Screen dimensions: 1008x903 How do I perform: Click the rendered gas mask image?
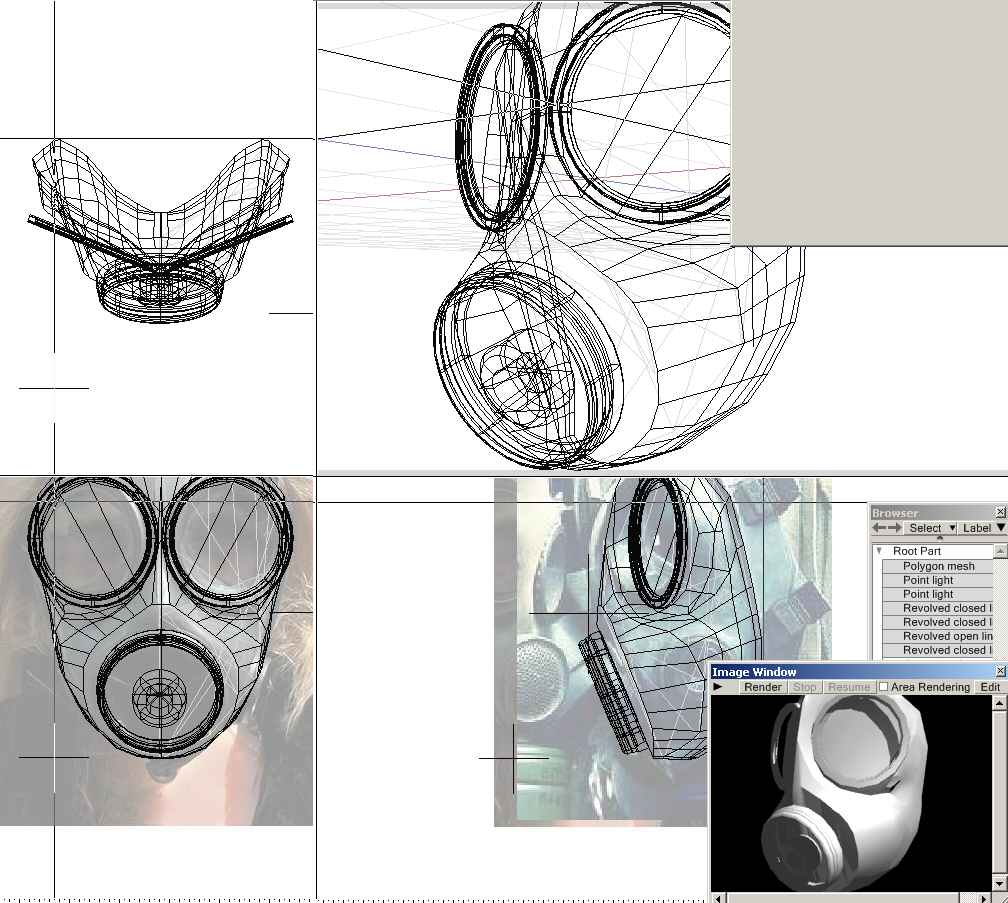(x=849, y=794)
